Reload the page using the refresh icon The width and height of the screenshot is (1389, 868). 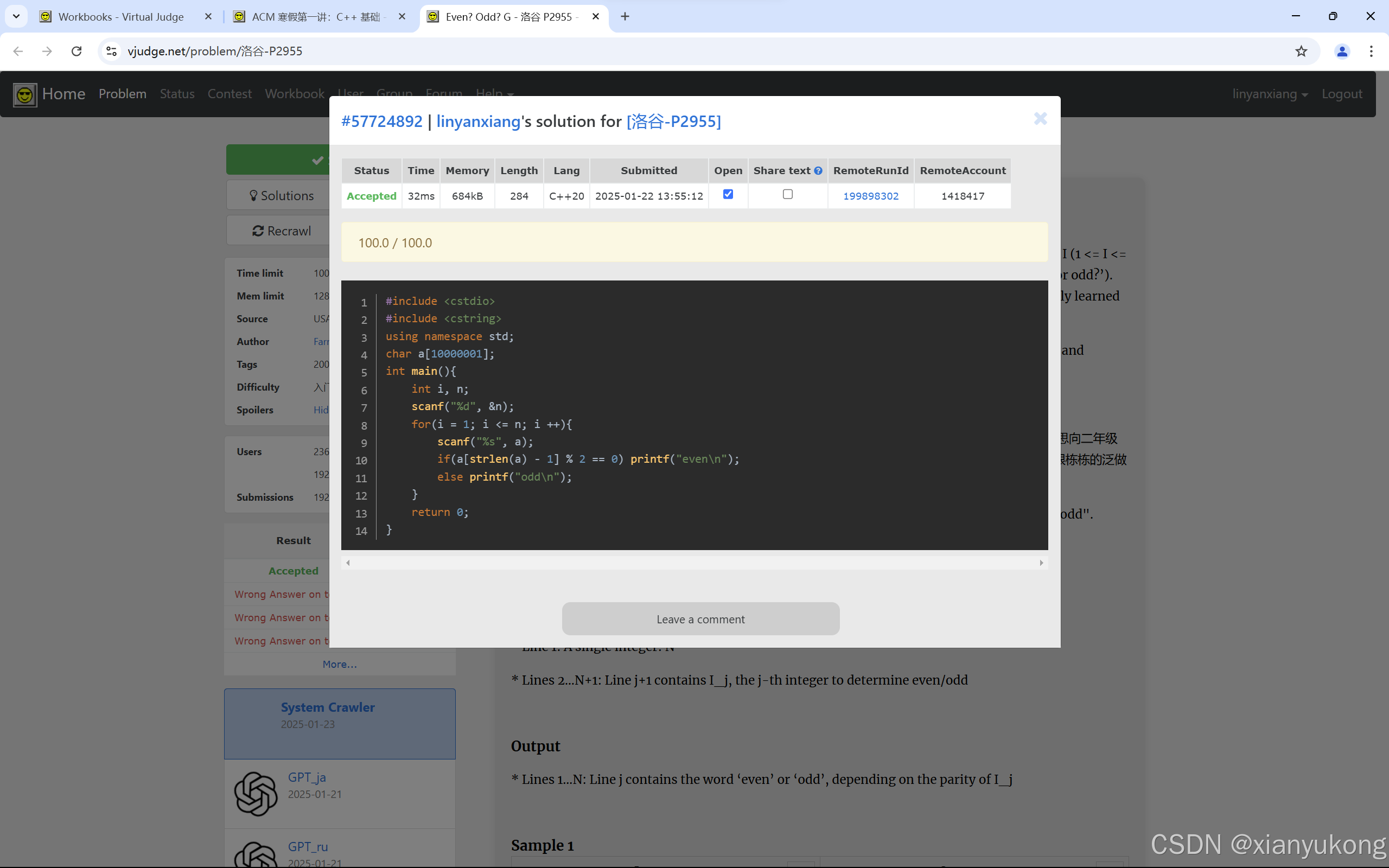[77, 51]
